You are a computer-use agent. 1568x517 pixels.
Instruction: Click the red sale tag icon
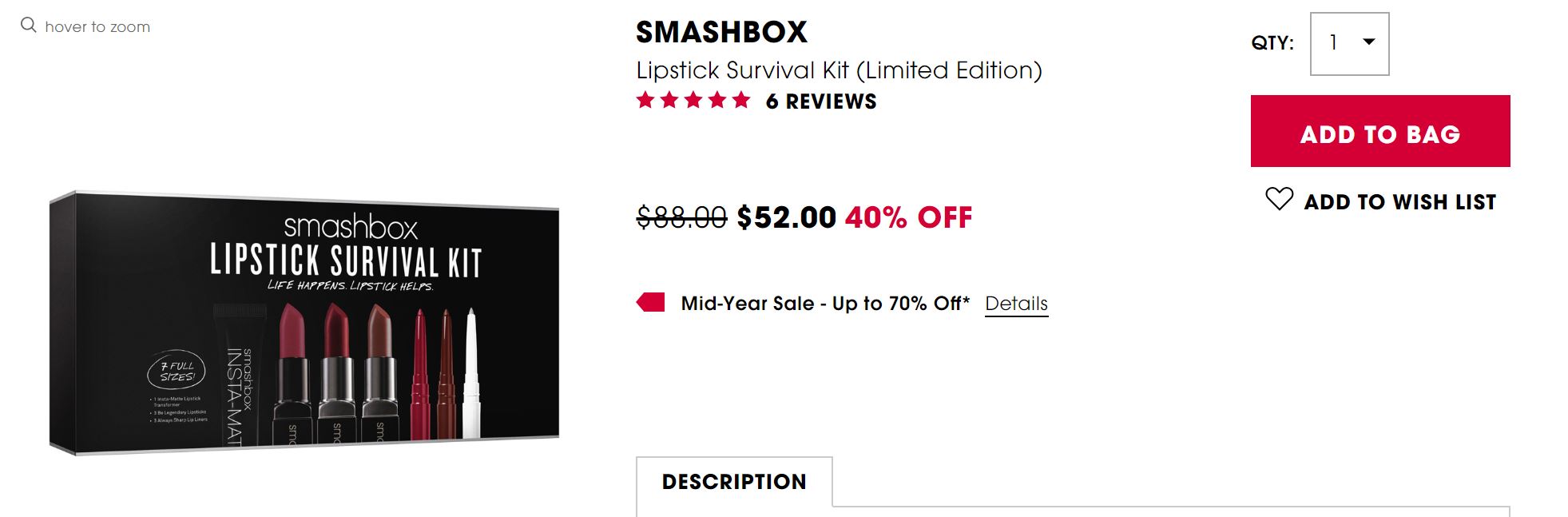coord(651,303)
